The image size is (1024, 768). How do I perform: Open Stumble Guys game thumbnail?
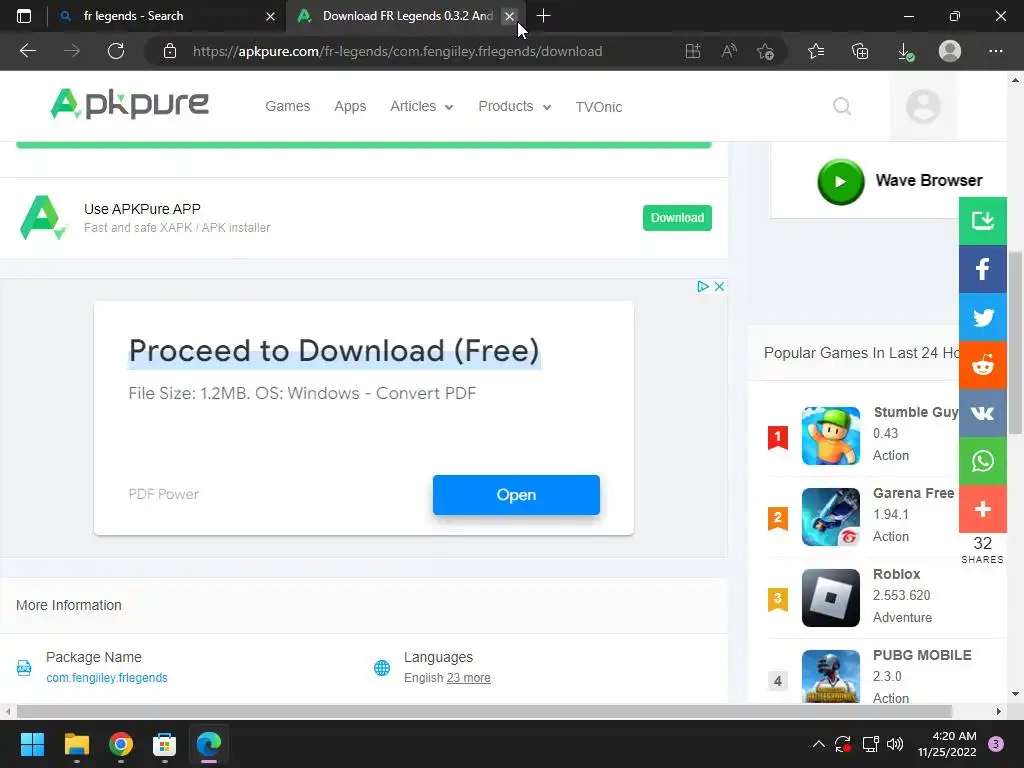click(x=831, y=436)
